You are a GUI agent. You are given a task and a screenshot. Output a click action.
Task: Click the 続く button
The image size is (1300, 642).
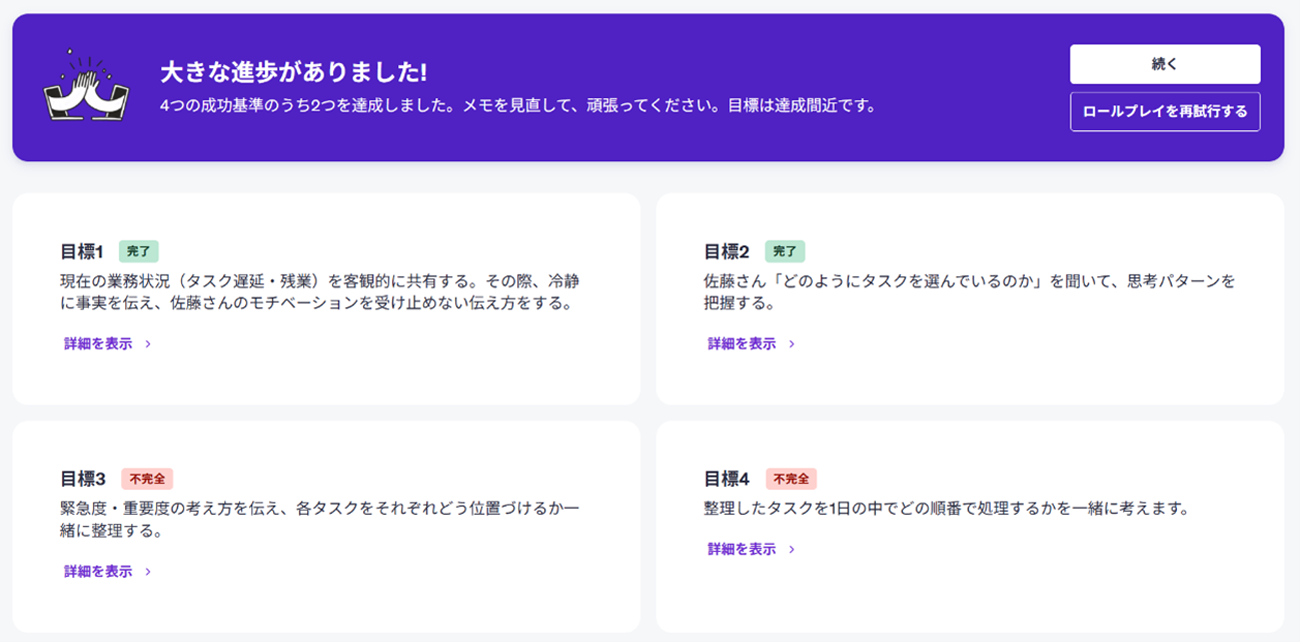coord(1165,64)
